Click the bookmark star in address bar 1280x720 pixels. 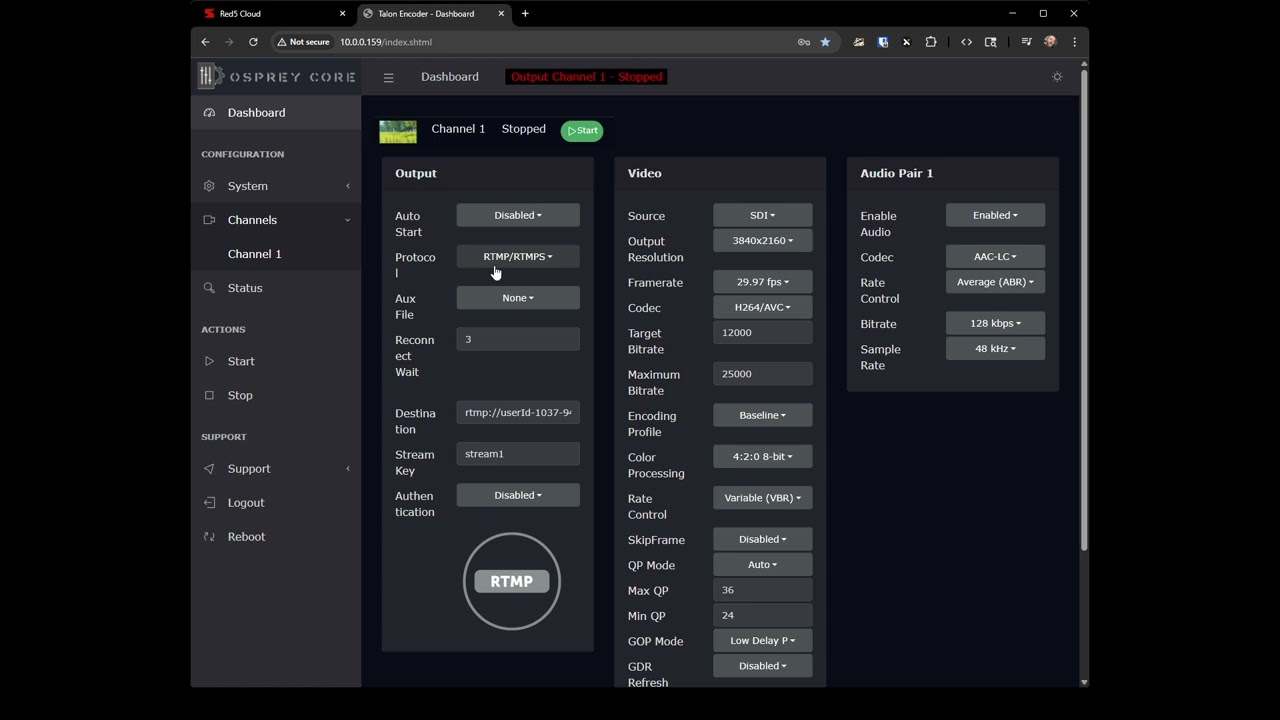coord(825,42)
